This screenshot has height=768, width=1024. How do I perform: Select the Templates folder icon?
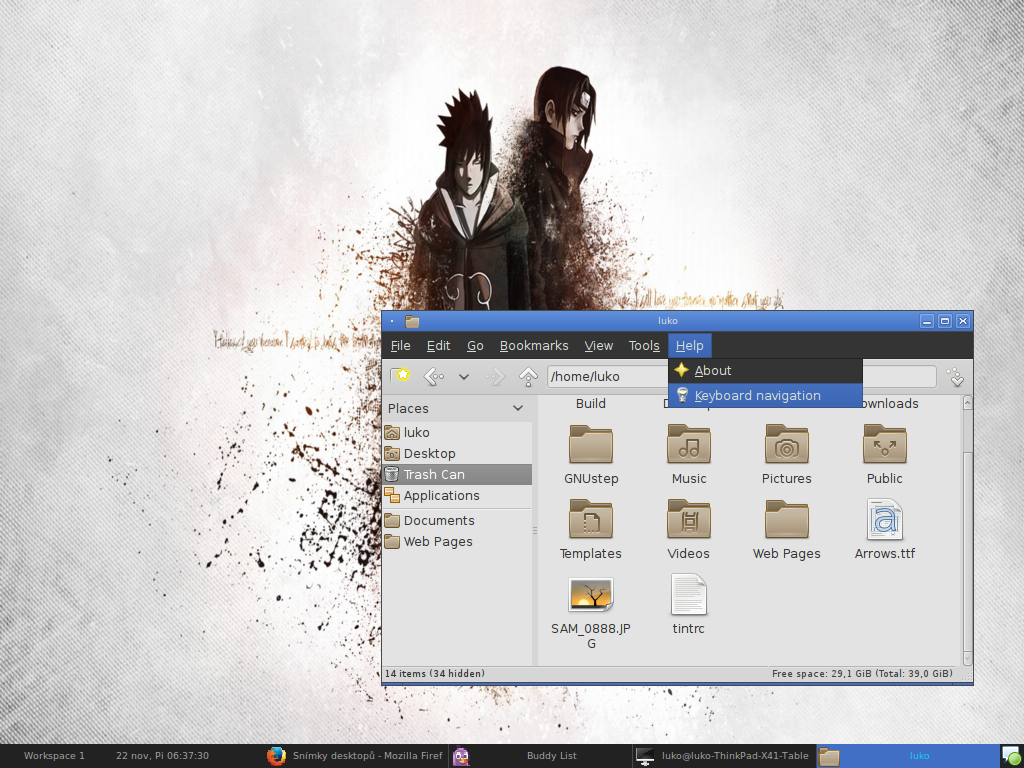(x=590, y=520)
